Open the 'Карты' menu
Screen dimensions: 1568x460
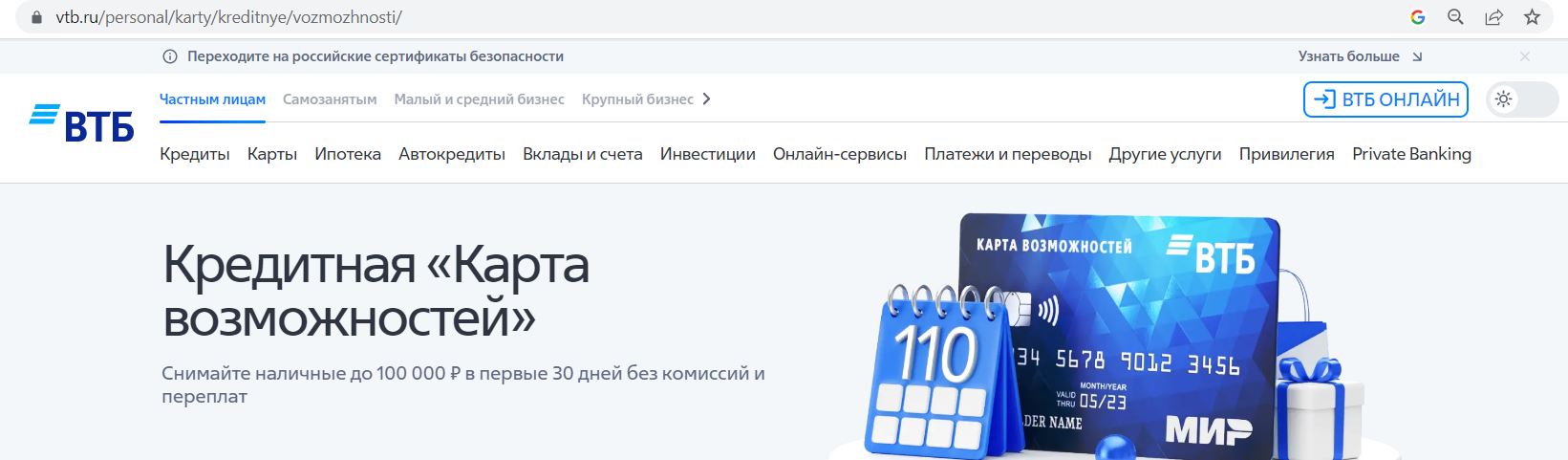pos(272,154)
